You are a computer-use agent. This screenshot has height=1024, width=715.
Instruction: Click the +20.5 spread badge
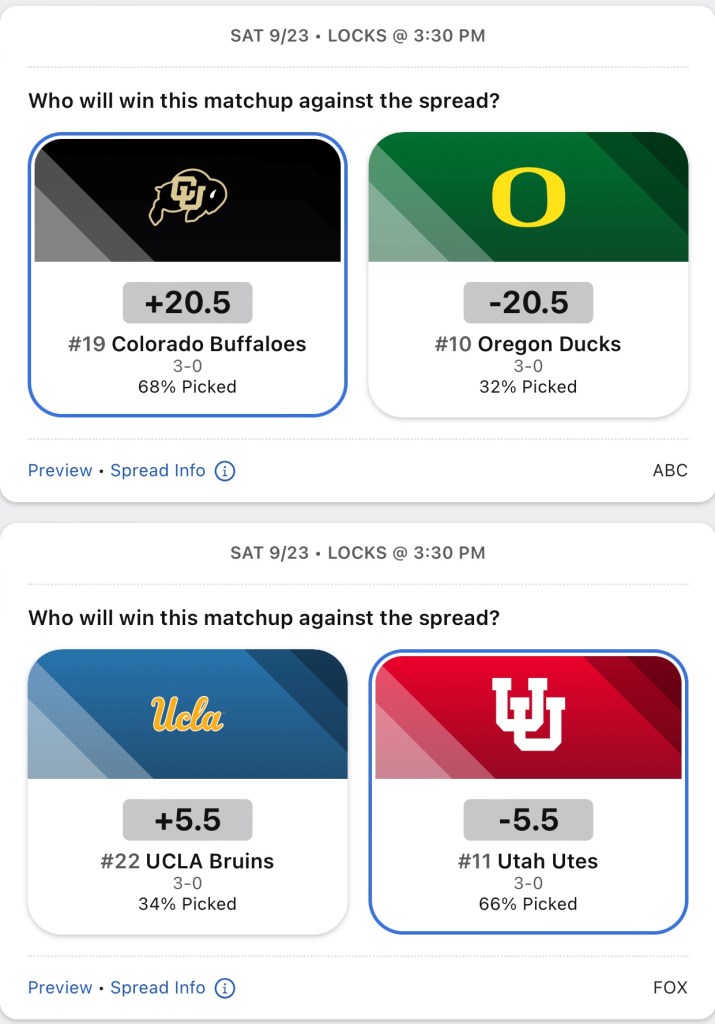pyautogui.click(x=188, y=303)
